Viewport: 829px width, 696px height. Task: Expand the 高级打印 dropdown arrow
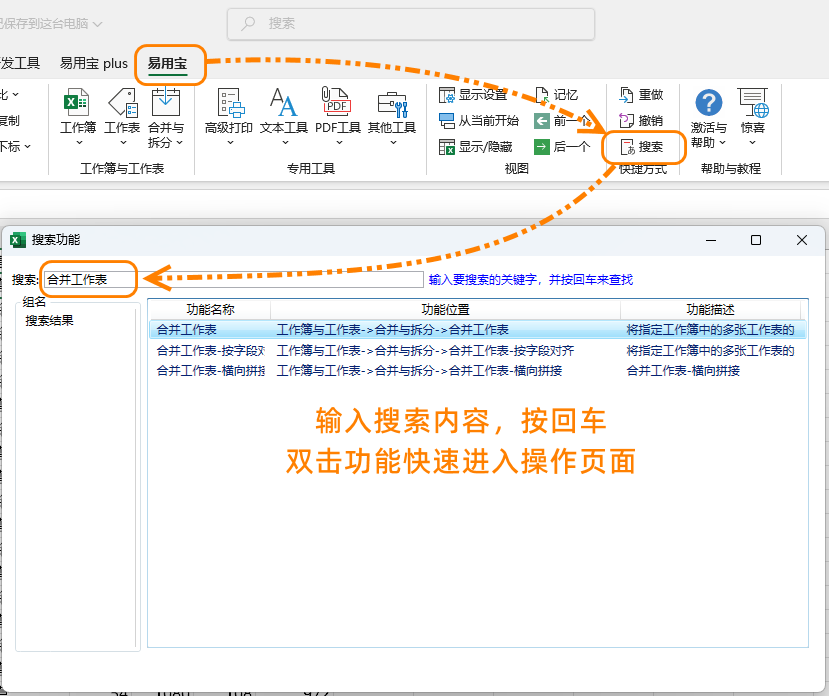[230, 143]
